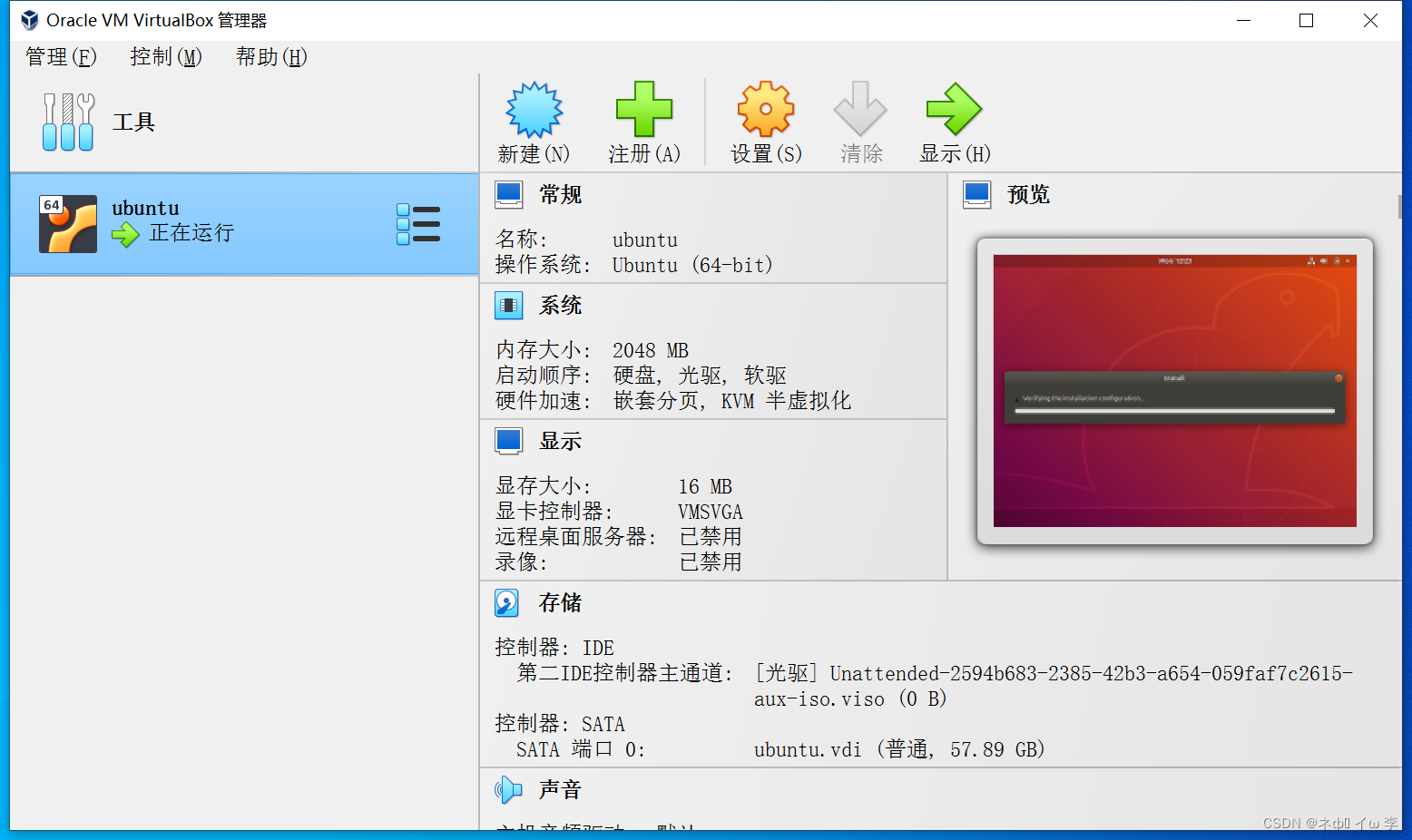Viewport: 1412px width, 840px height.
Task: Click the details pane vertical scrollbar
Action: click(x=1400, y=207)
